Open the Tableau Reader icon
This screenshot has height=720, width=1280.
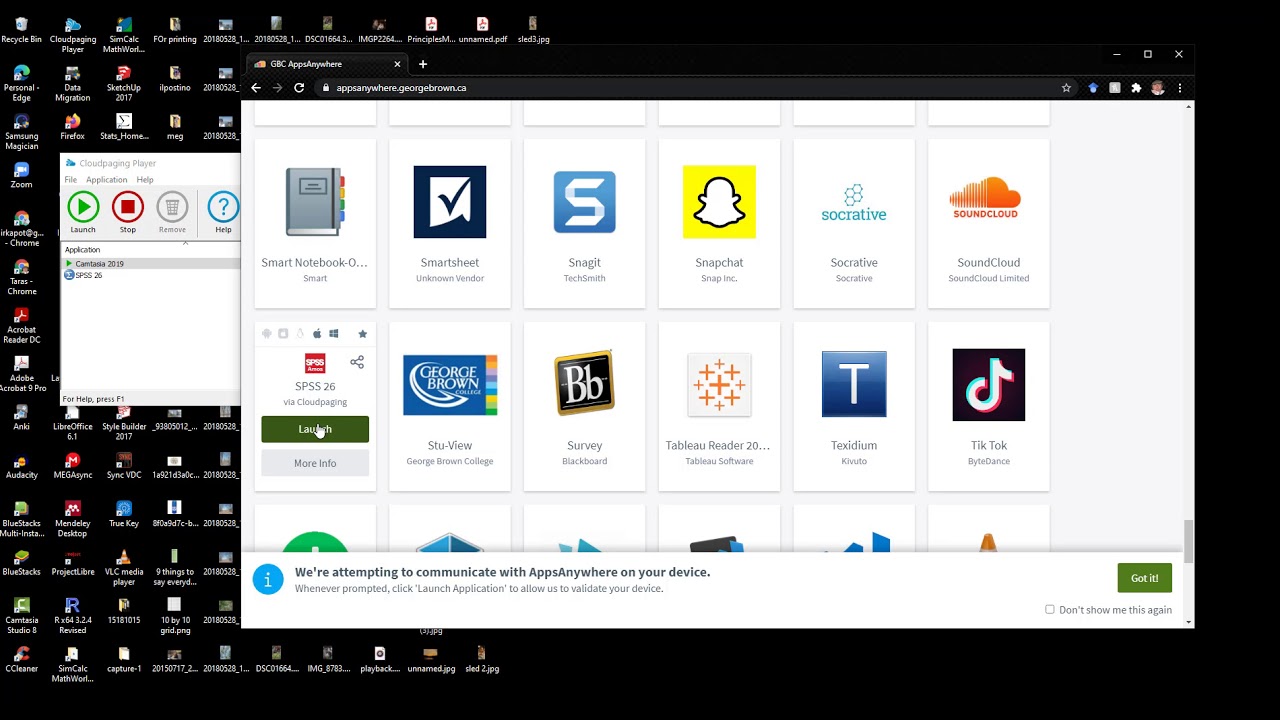click(719, 385)
